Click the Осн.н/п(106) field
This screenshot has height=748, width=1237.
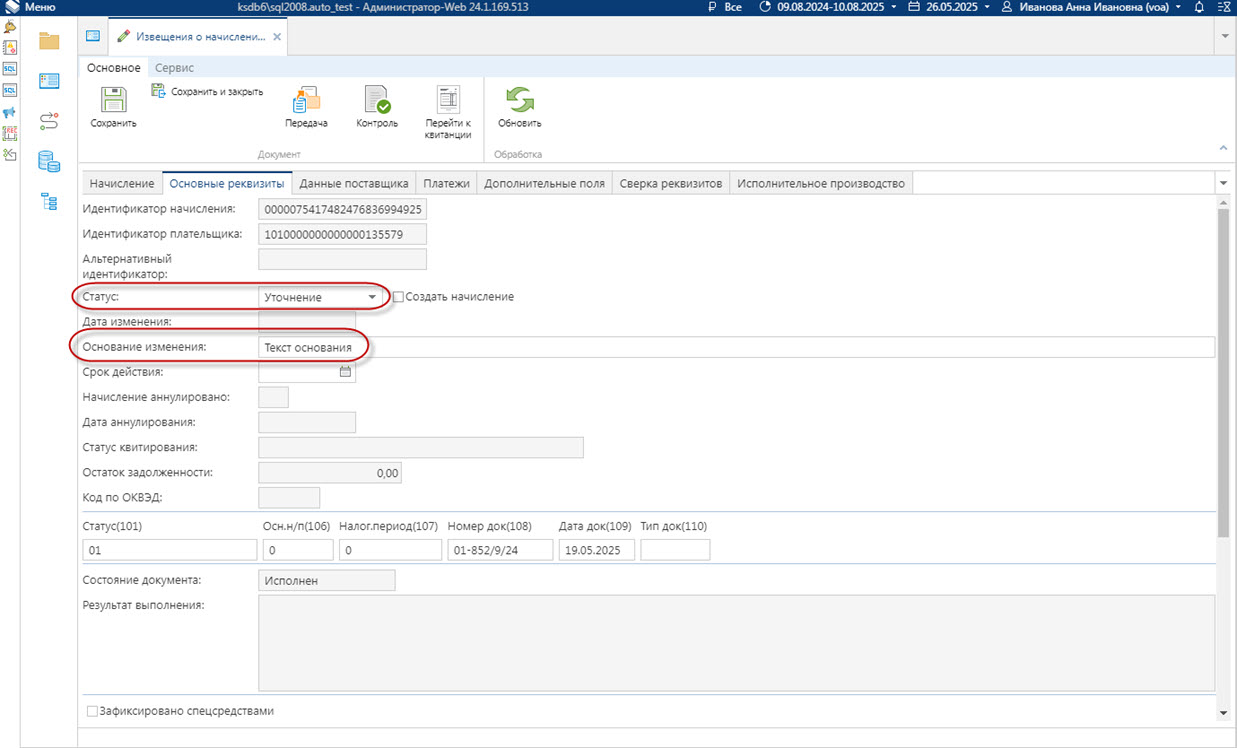298,550
